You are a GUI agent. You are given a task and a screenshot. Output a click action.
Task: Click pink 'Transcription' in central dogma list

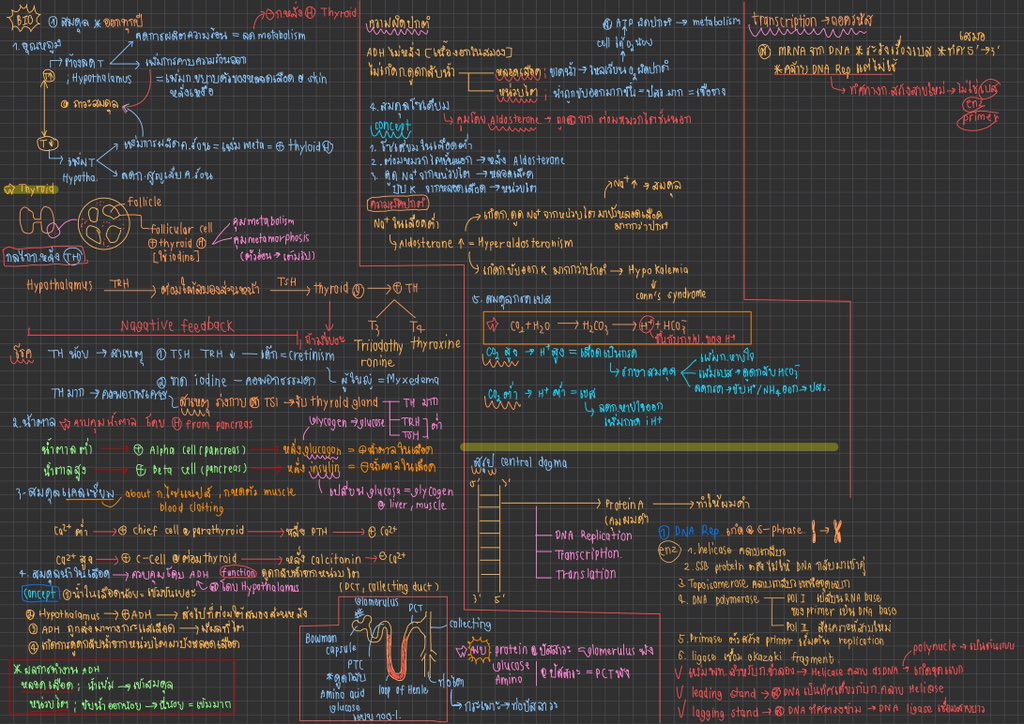click(588, 554)
